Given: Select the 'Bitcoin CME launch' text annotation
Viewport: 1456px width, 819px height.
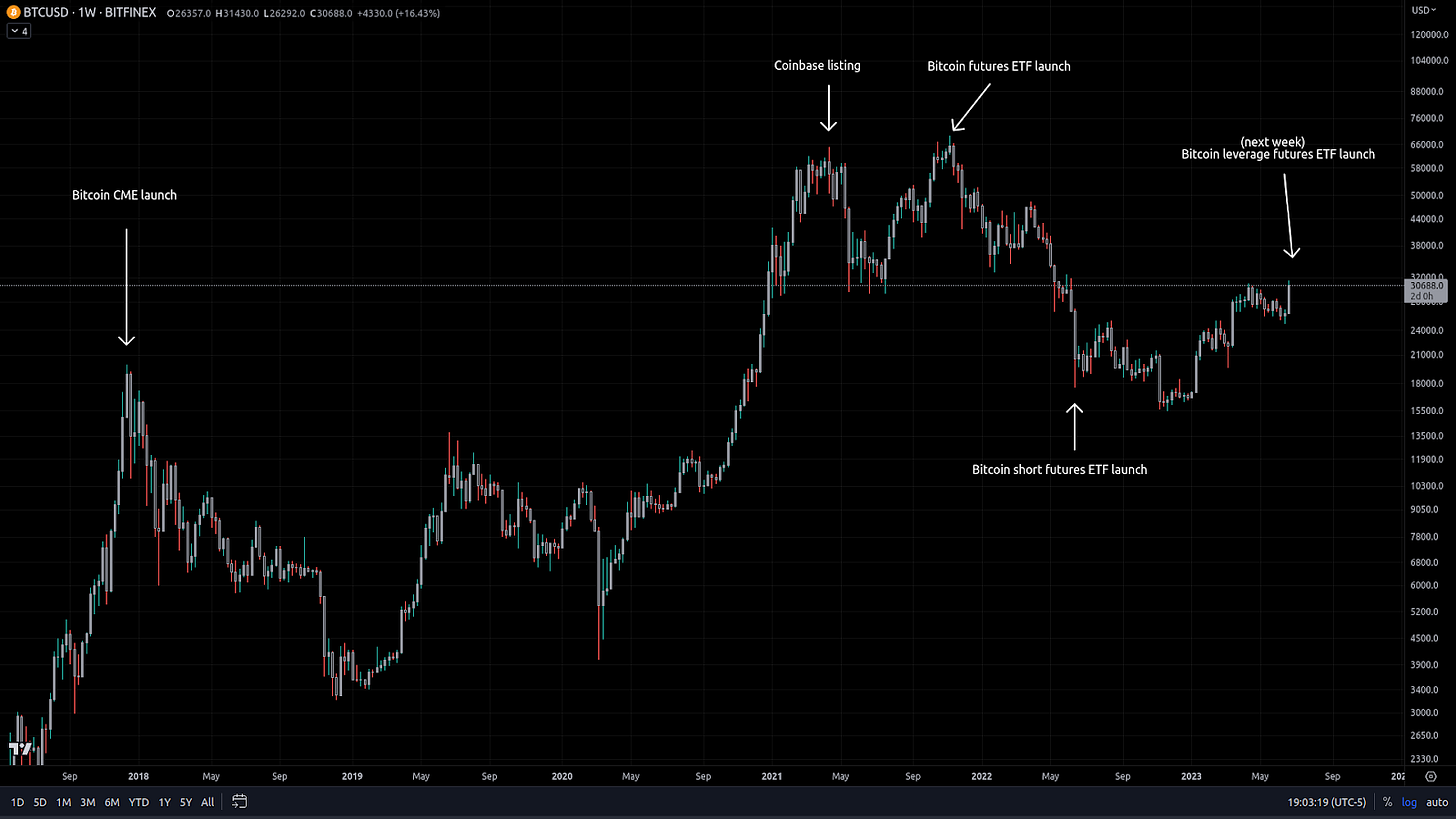Looking at the screenshot, I should pyautogui.click(x=124, y=195).
